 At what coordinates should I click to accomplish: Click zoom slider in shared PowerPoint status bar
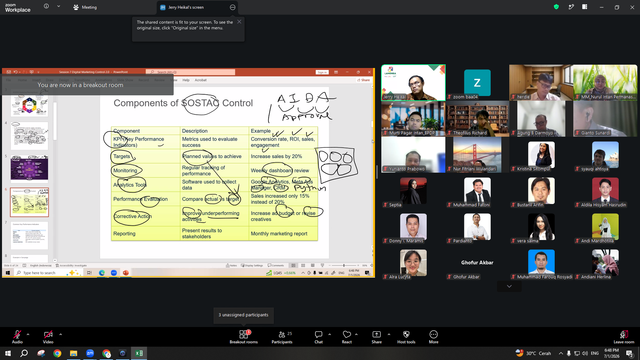[344, 265]
